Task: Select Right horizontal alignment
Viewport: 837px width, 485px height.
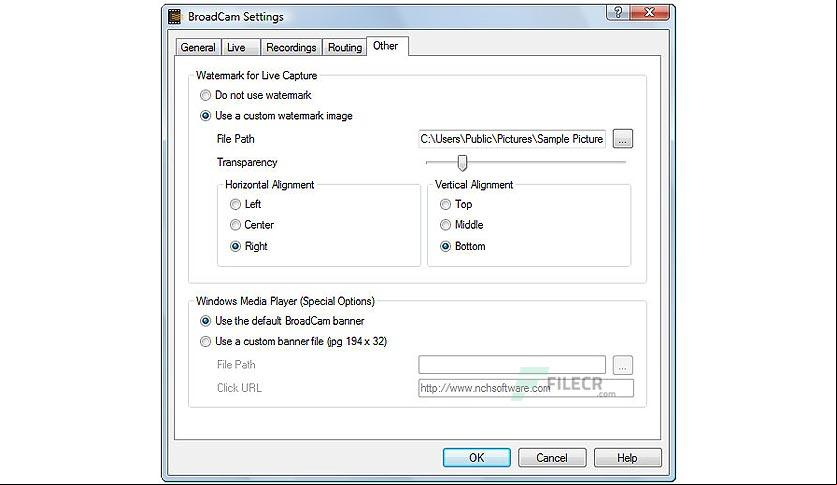Action: point(249,247)
